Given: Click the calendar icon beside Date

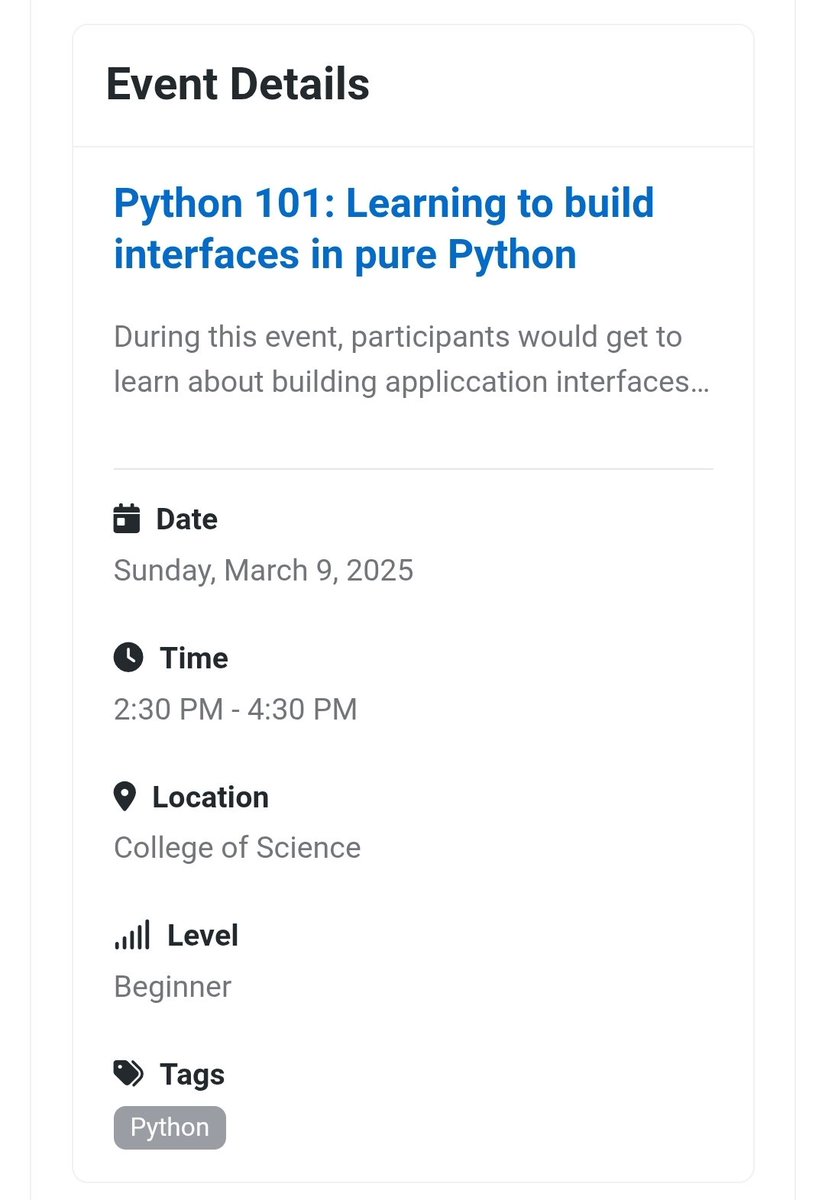Looking at the screenshot, I should tap(126, 519).
